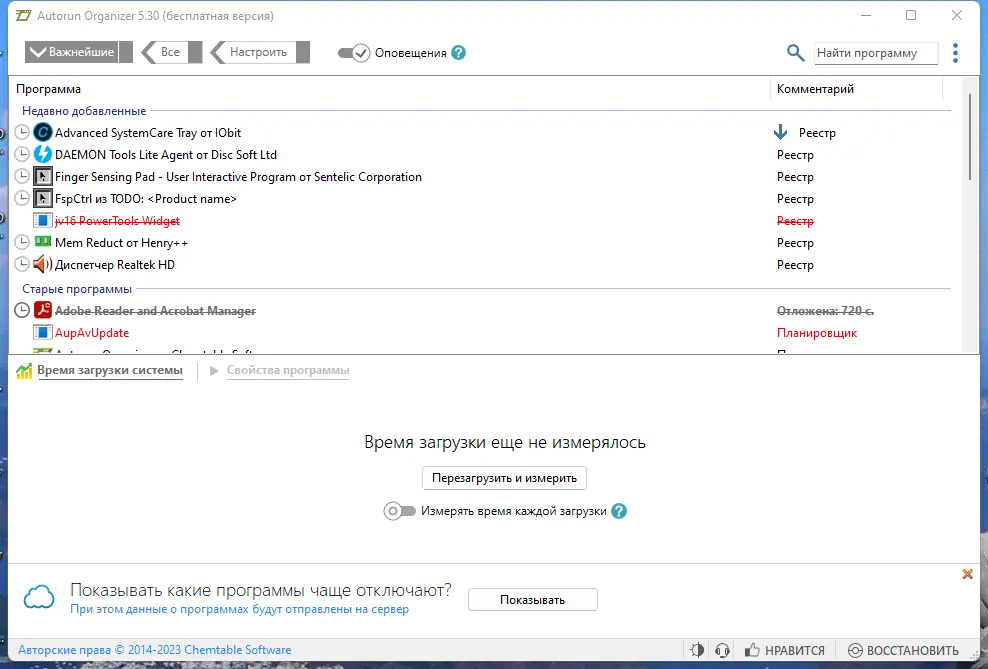The height and width of the screenshot is (669, 988).
Task: Click the Finger Sensing Pad program icon
Action: tap(42, 176)
